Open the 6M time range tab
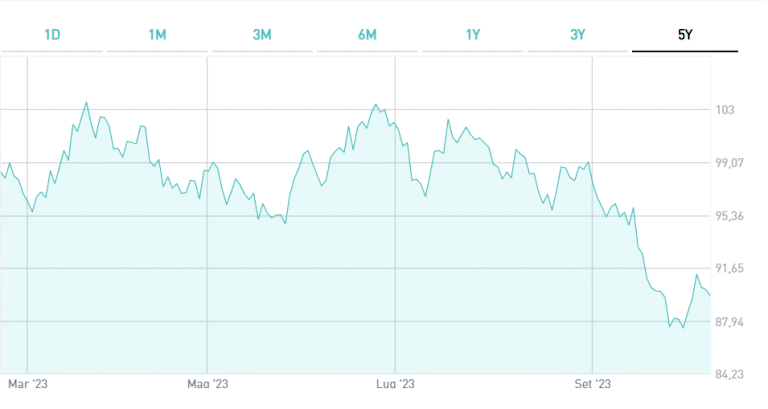 click(367, 35)
